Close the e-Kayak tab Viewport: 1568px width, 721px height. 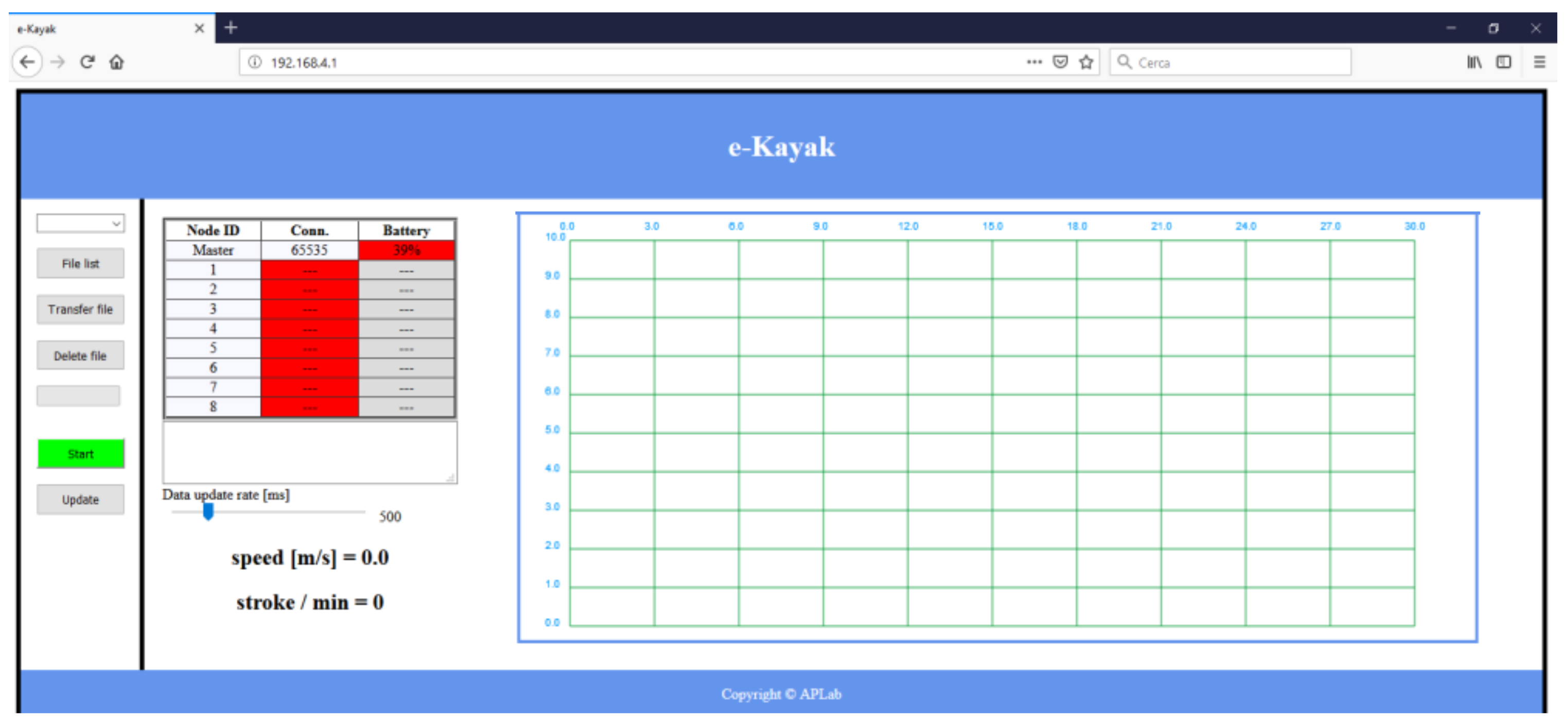(x=199, y=29)
